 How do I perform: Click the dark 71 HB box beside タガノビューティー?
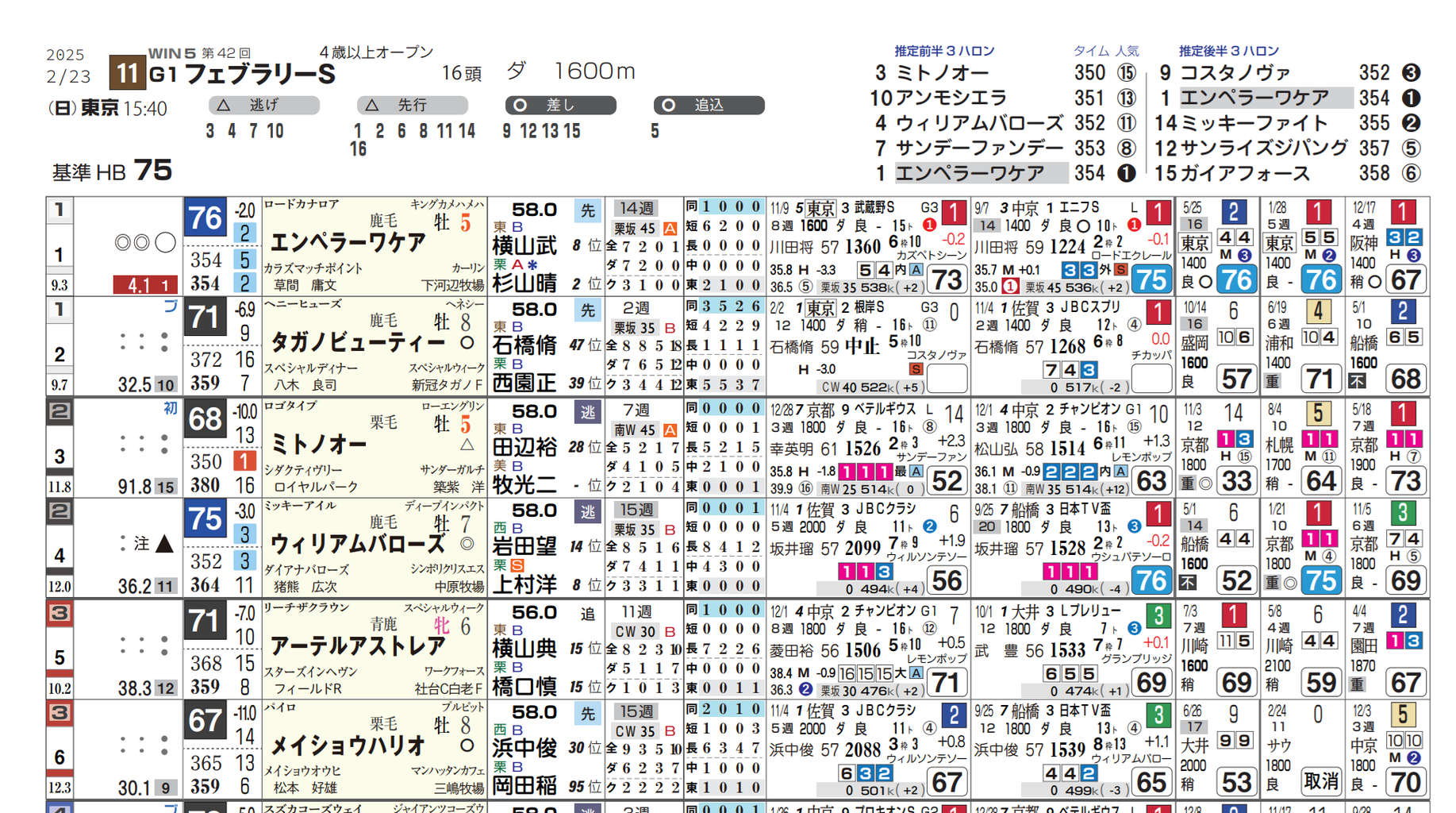205,318
